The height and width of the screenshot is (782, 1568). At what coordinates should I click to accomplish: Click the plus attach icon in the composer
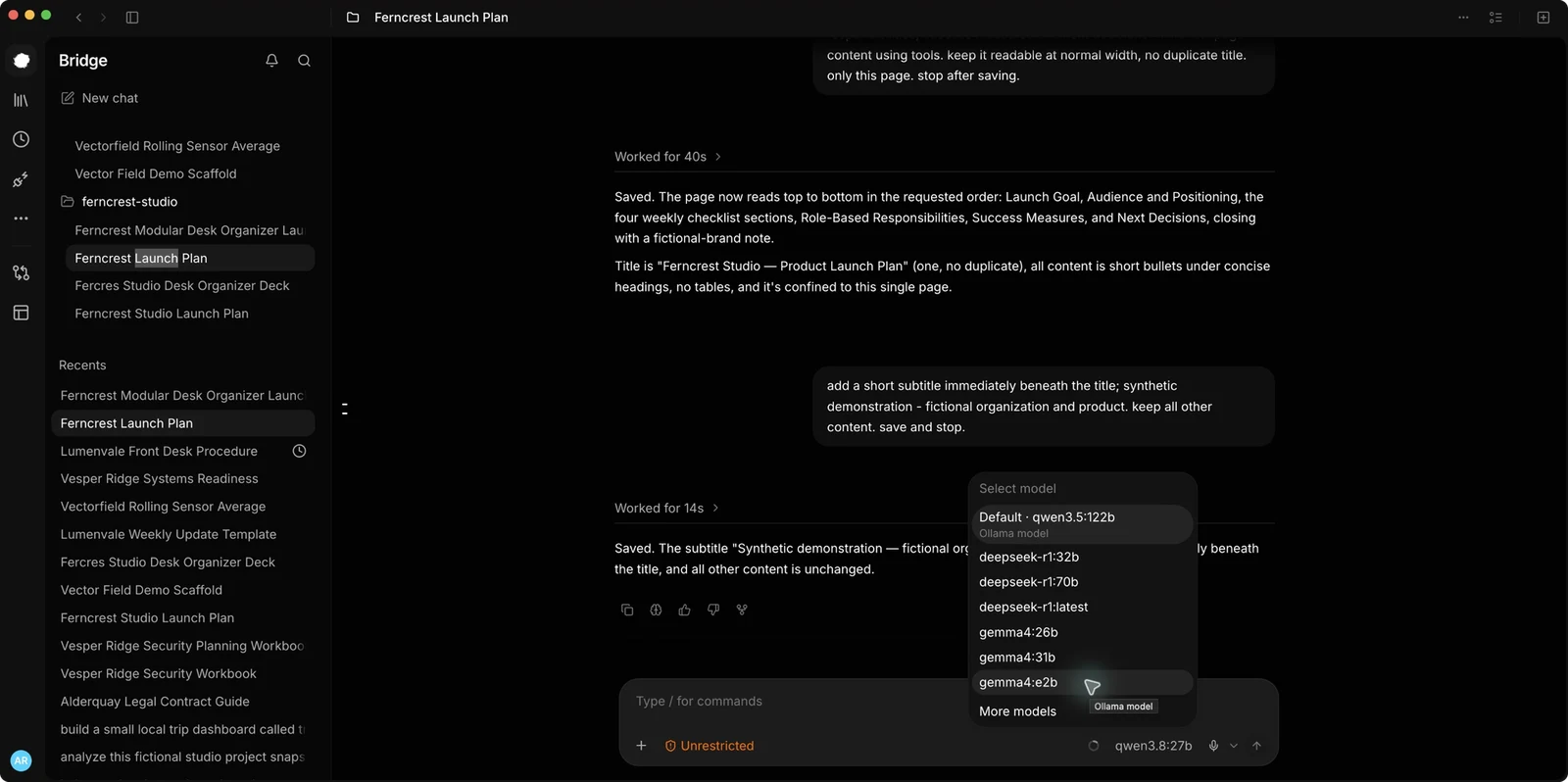(641, 746)
